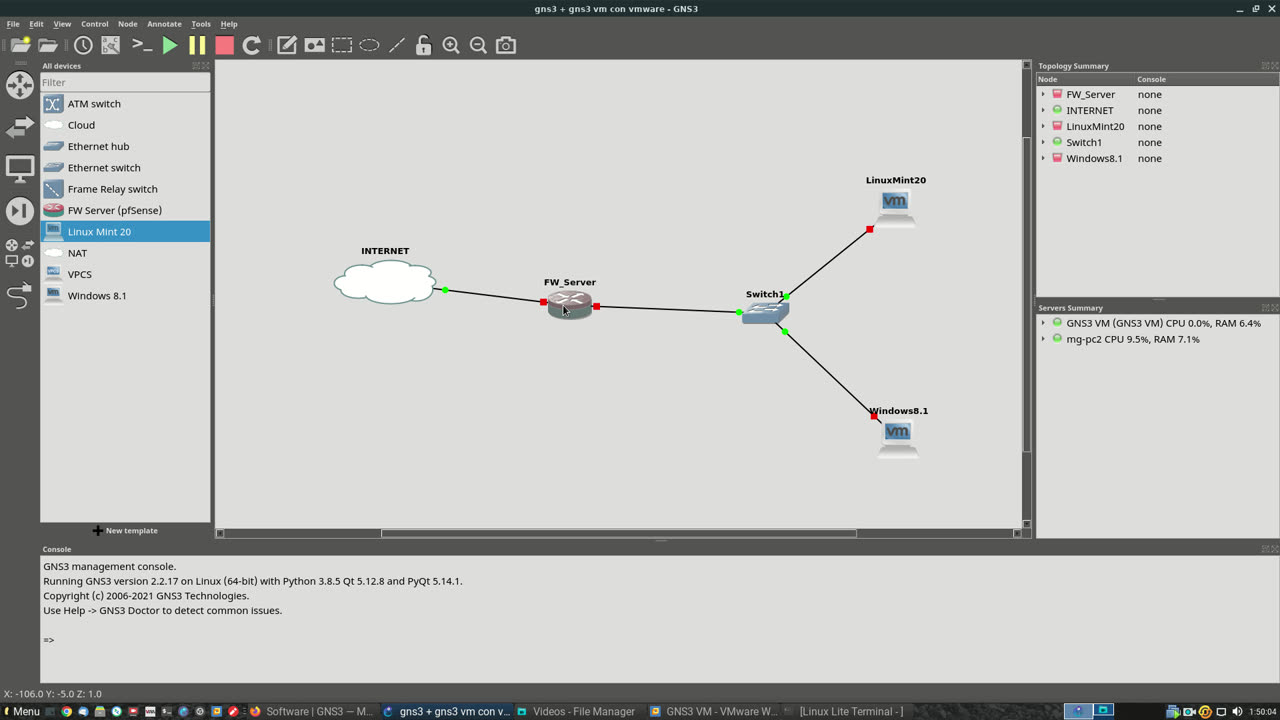Click the Node column header
The width and height of the screenshot is (1280, 720).
(1084, 79)
